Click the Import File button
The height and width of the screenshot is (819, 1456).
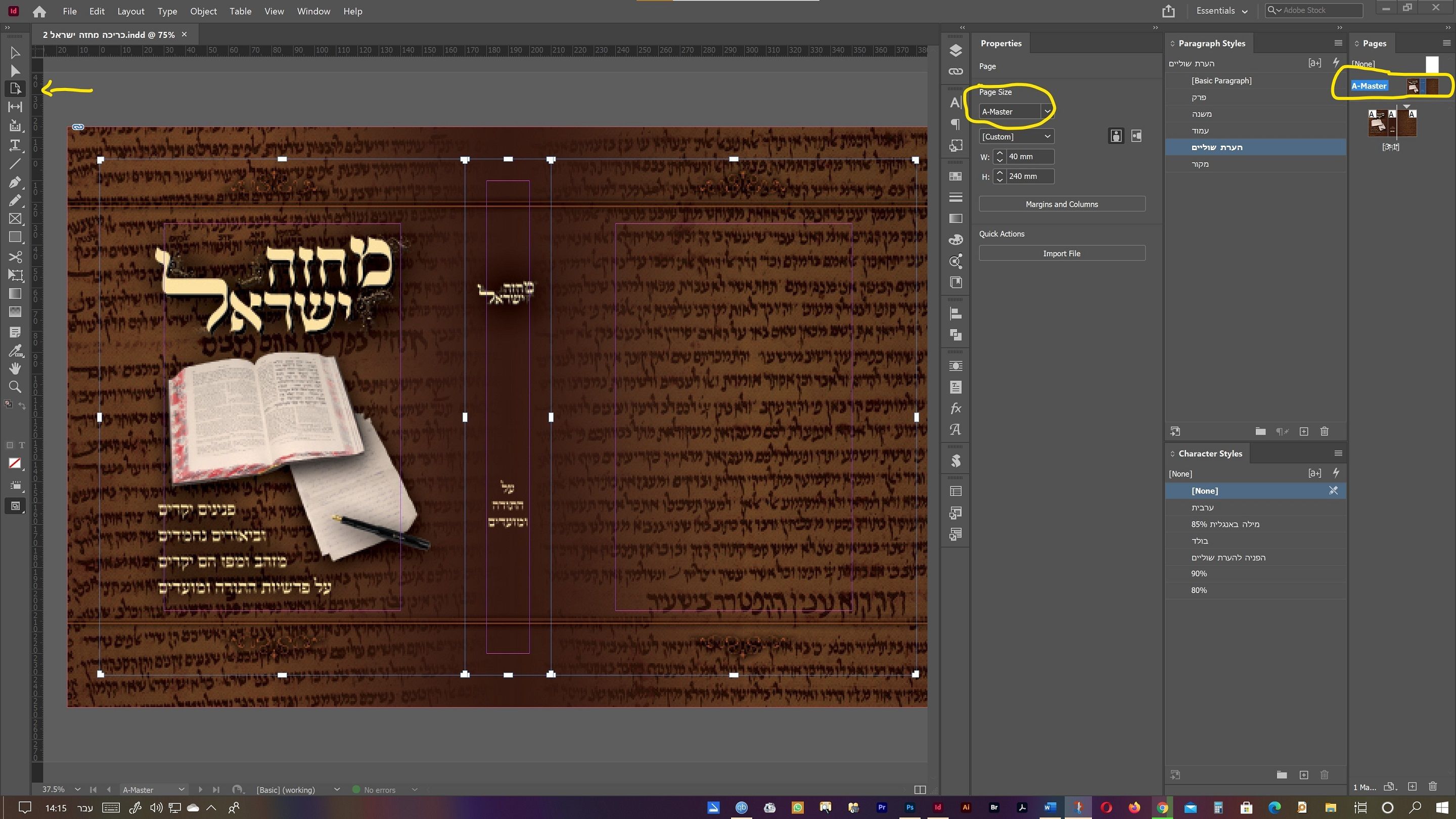1062,254
